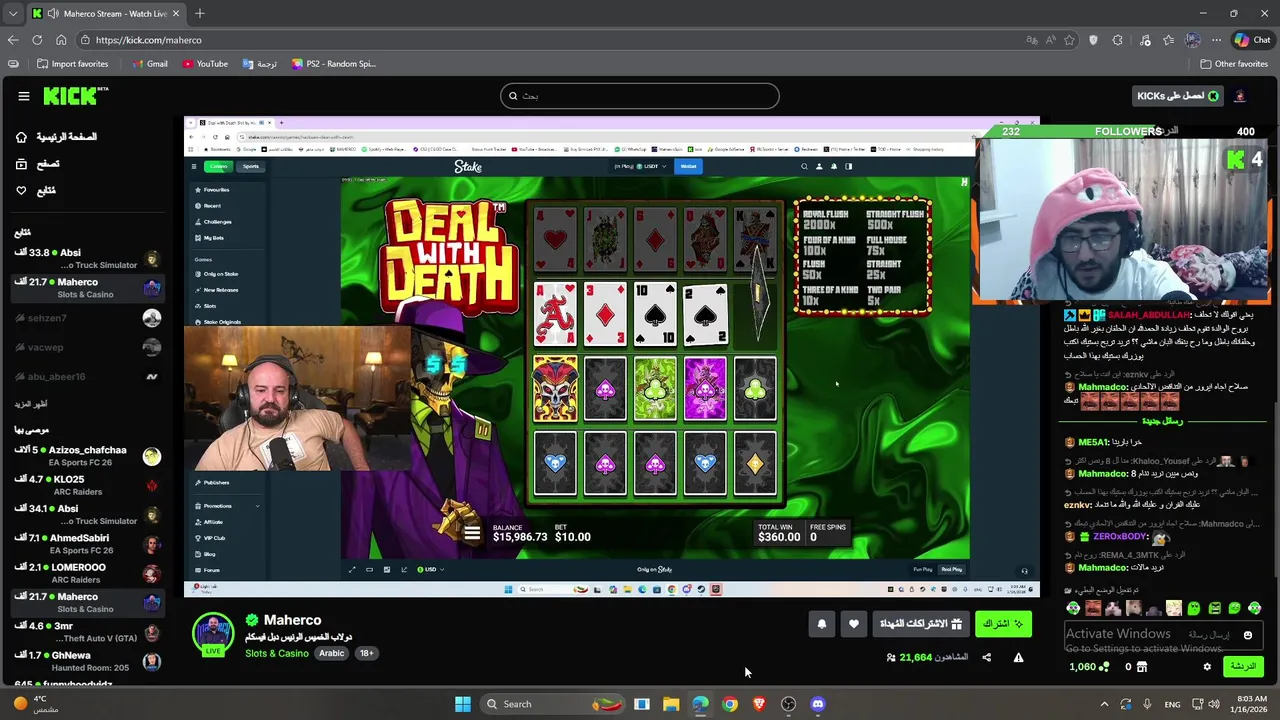The height and width of the screenshot is (720, 1280).
Task: Open the favorites list icon in toolbar
Action: coord(1169,40)
